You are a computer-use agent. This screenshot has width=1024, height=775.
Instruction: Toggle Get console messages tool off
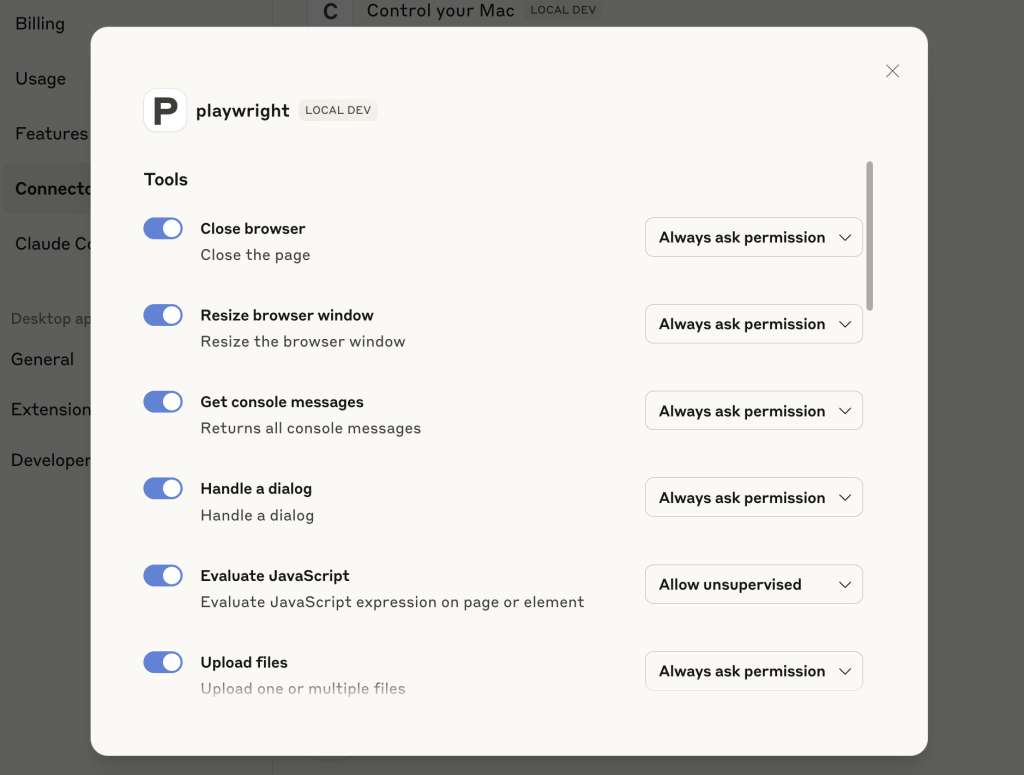click(163, 402)
